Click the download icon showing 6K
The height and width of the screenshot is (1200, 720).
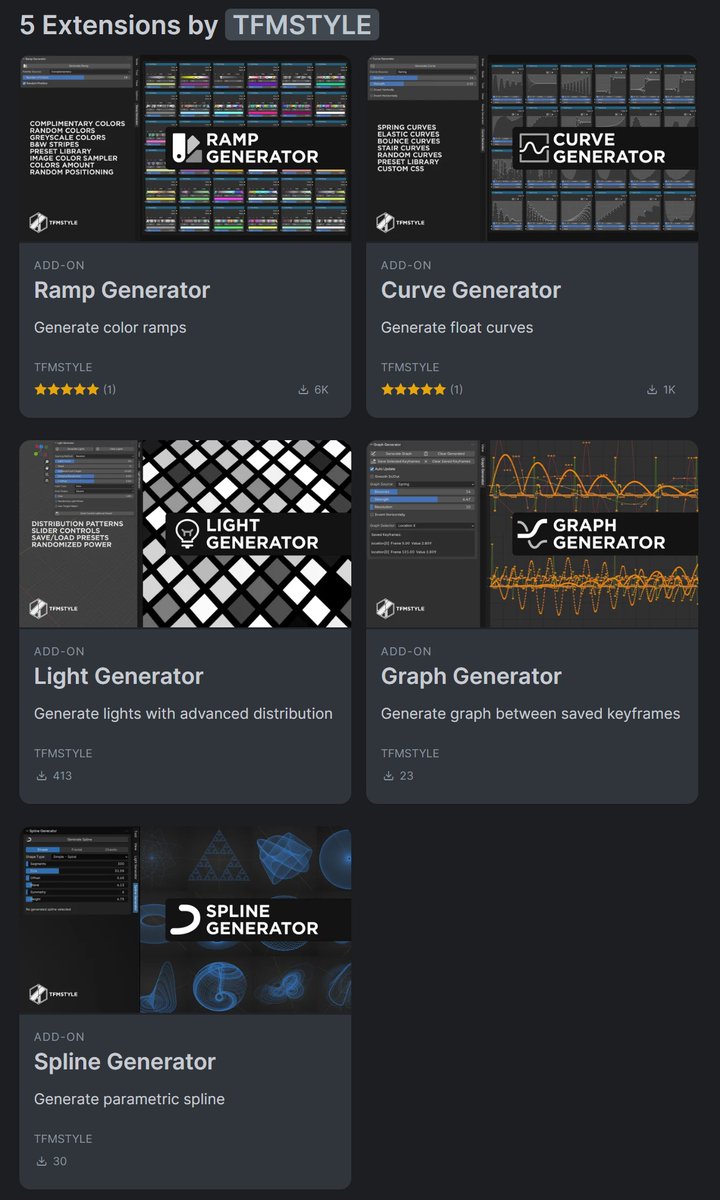coord(303,390)
